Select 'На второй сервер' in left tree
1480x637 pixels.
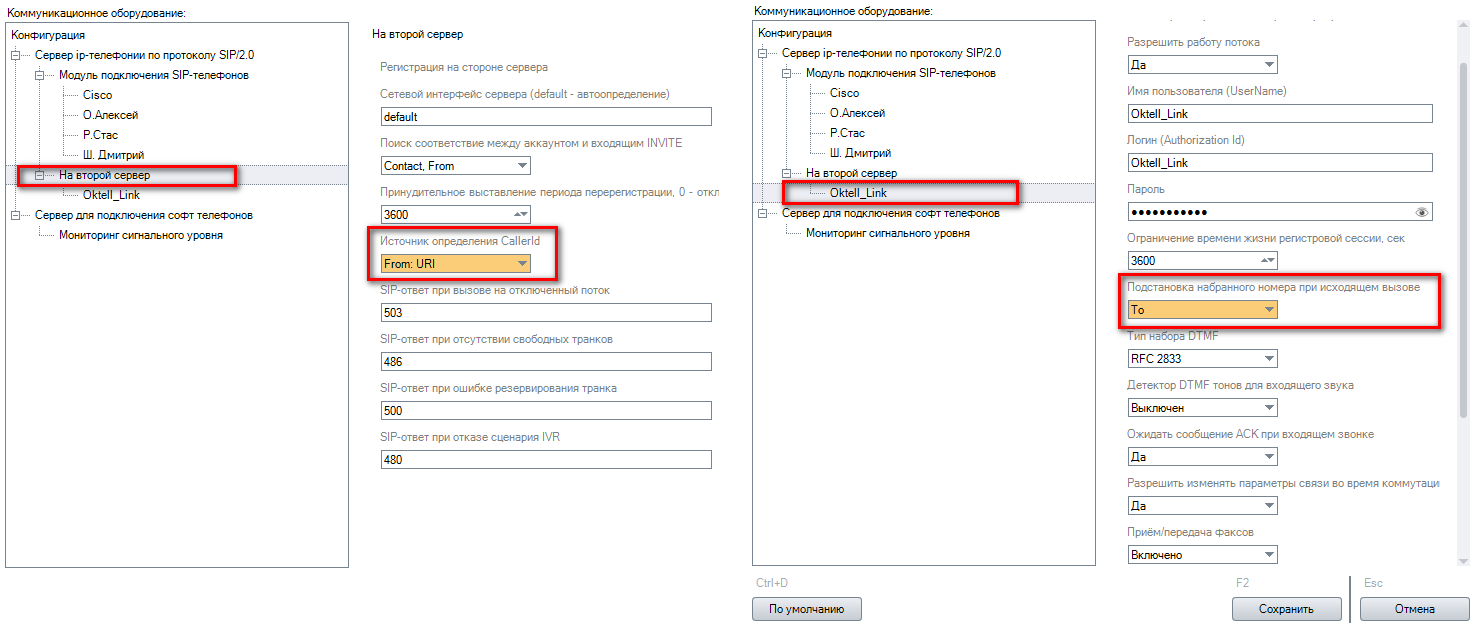coord(104,175)
